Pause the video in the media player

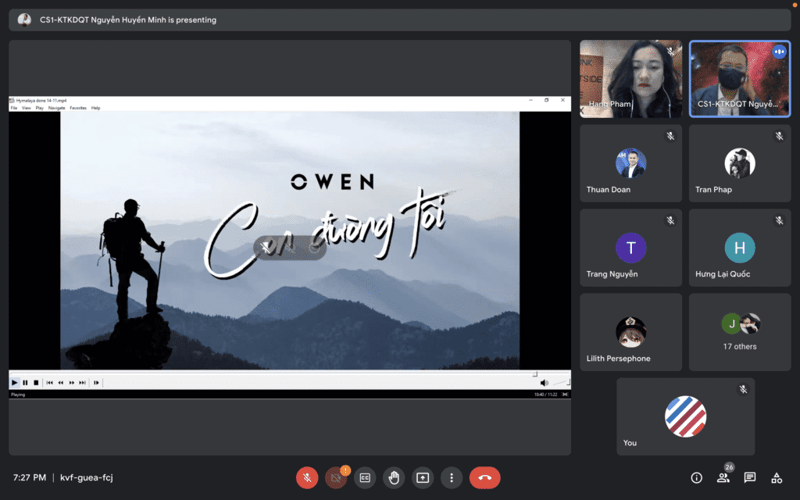point(25,383)
